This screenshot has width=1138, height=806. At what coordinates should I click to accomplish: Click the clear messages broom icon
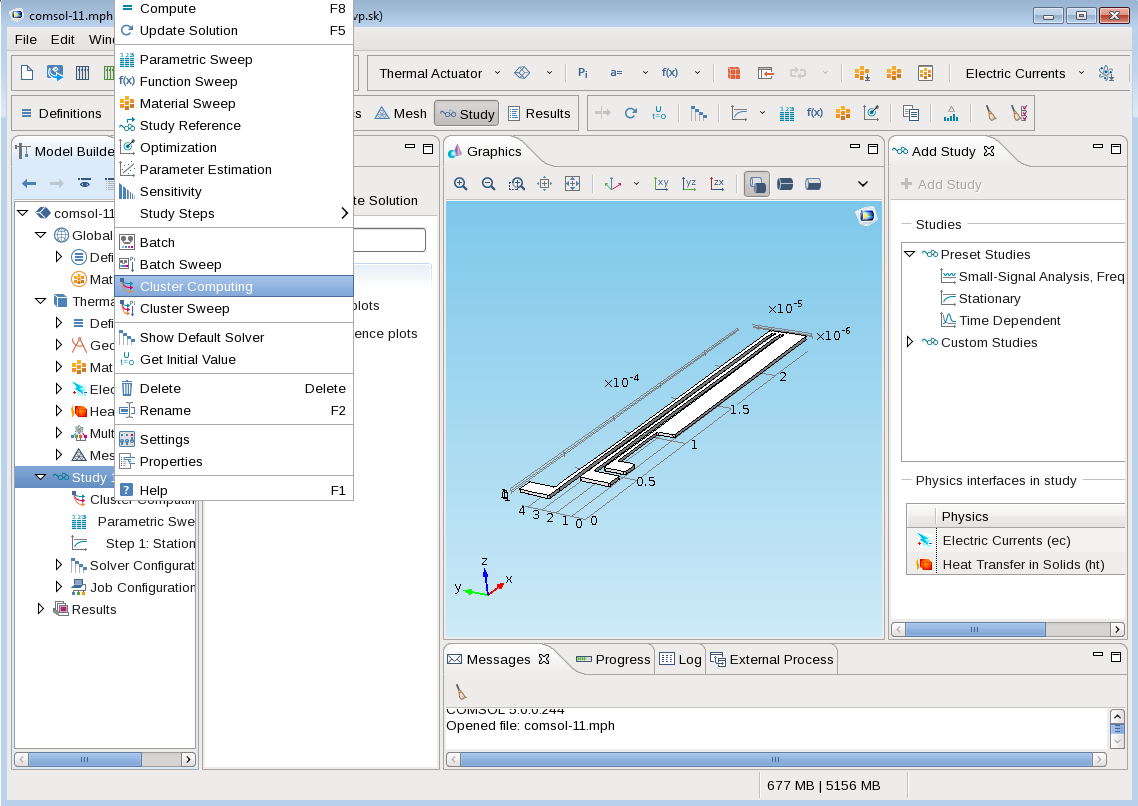pyautogui.click(x=461, y=691)
